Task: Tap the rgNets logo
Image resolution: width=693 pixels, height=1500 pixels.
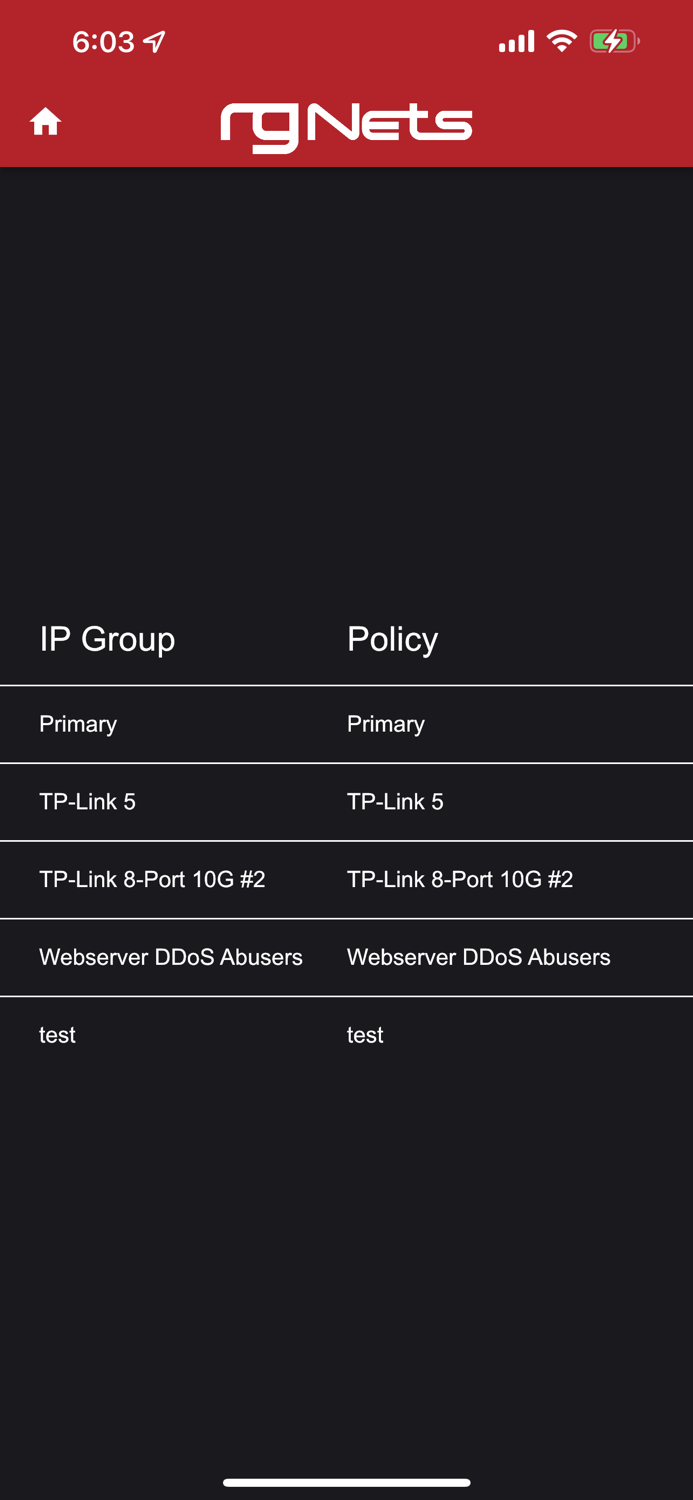Action: click(346, 124)
